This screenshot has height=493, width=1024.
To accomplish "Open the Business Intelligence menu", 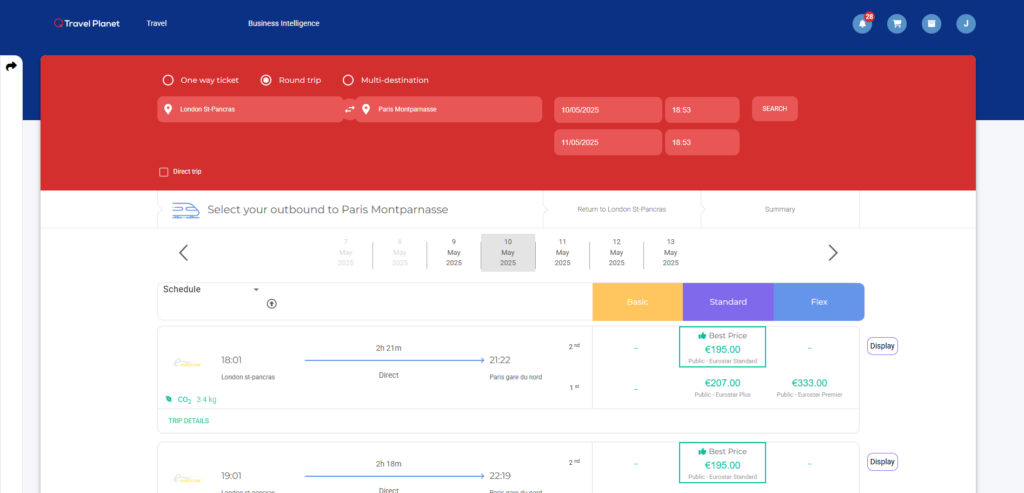I will 283,24.
